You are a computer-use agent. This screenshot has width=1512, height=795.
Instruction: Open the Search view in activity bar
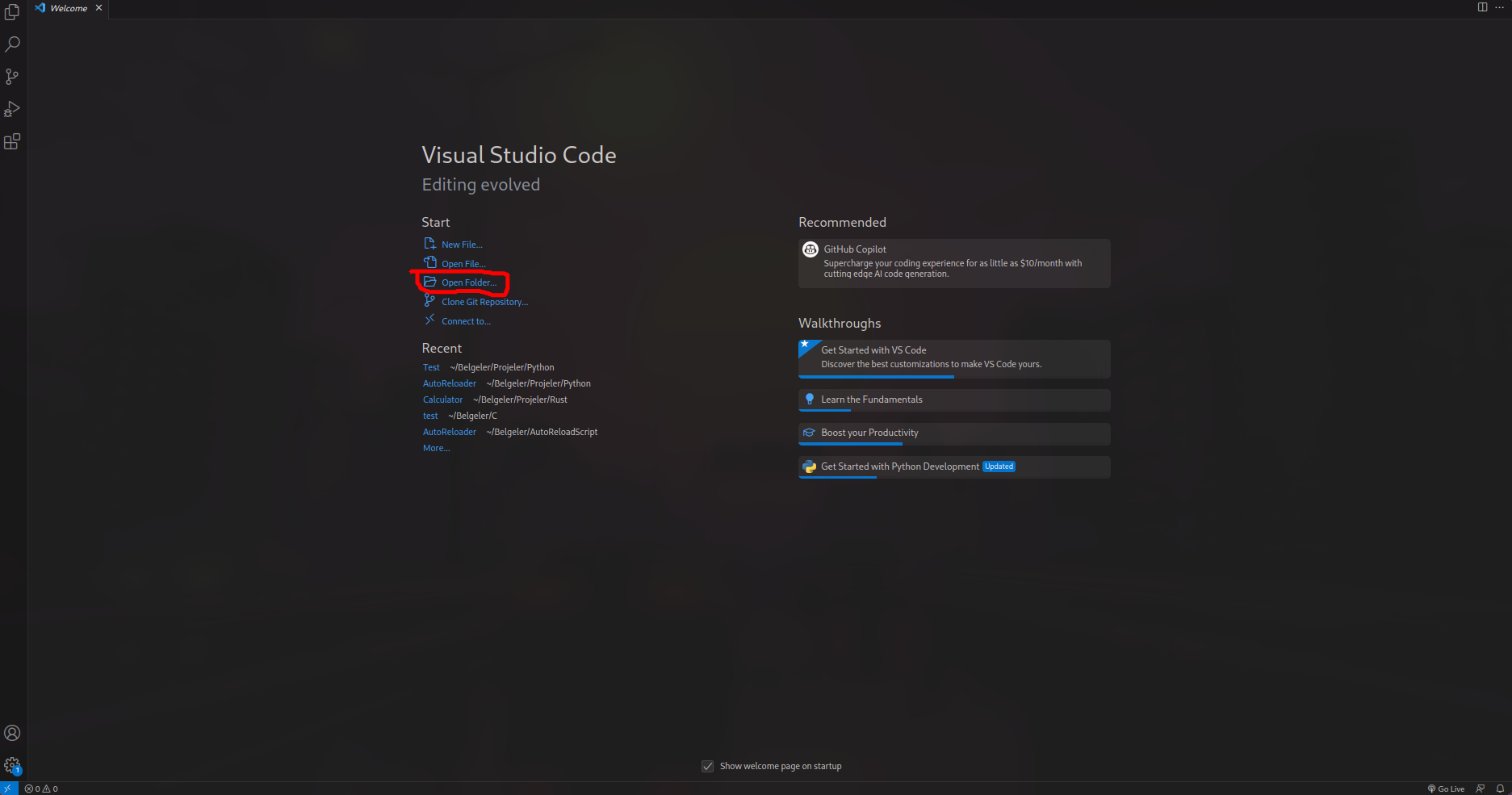(x=12, y=44)
